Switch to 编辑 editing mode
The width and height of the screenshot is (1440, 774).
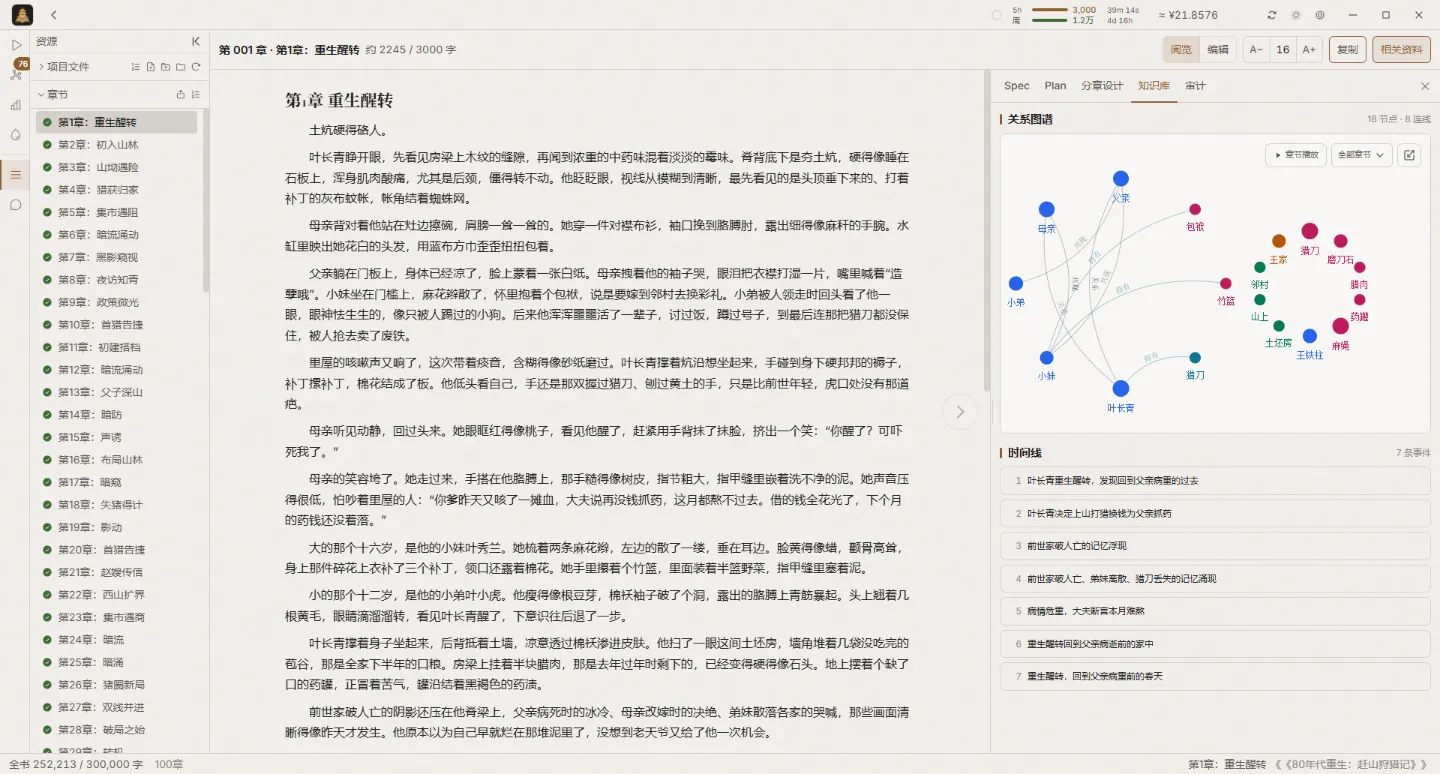click(1217, 50)
